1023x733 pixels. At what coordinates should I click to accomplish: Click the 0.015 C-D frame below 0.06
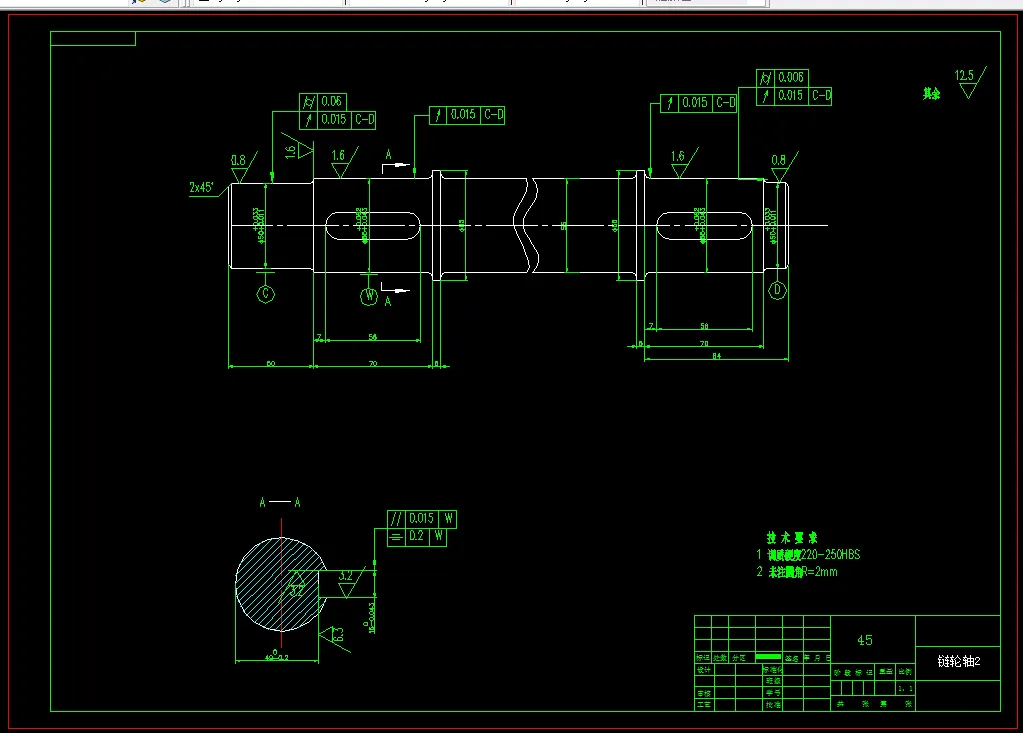click(337, 120)
